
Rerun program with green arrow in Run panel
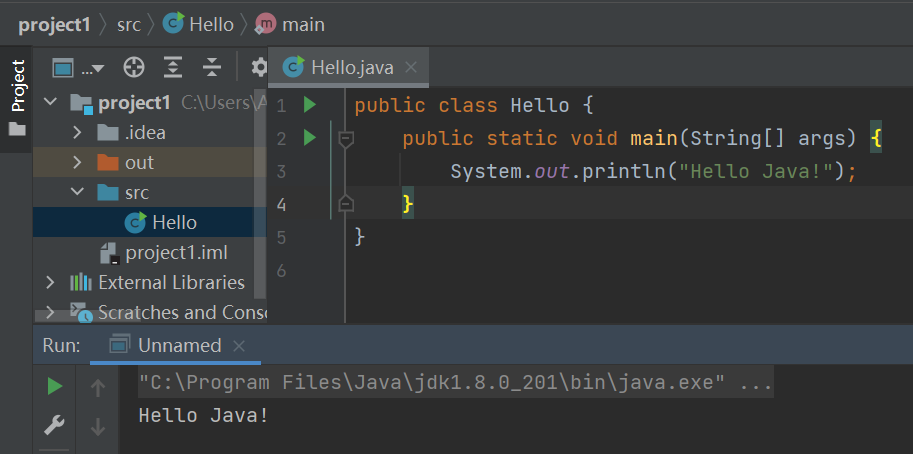click(55, 387)
